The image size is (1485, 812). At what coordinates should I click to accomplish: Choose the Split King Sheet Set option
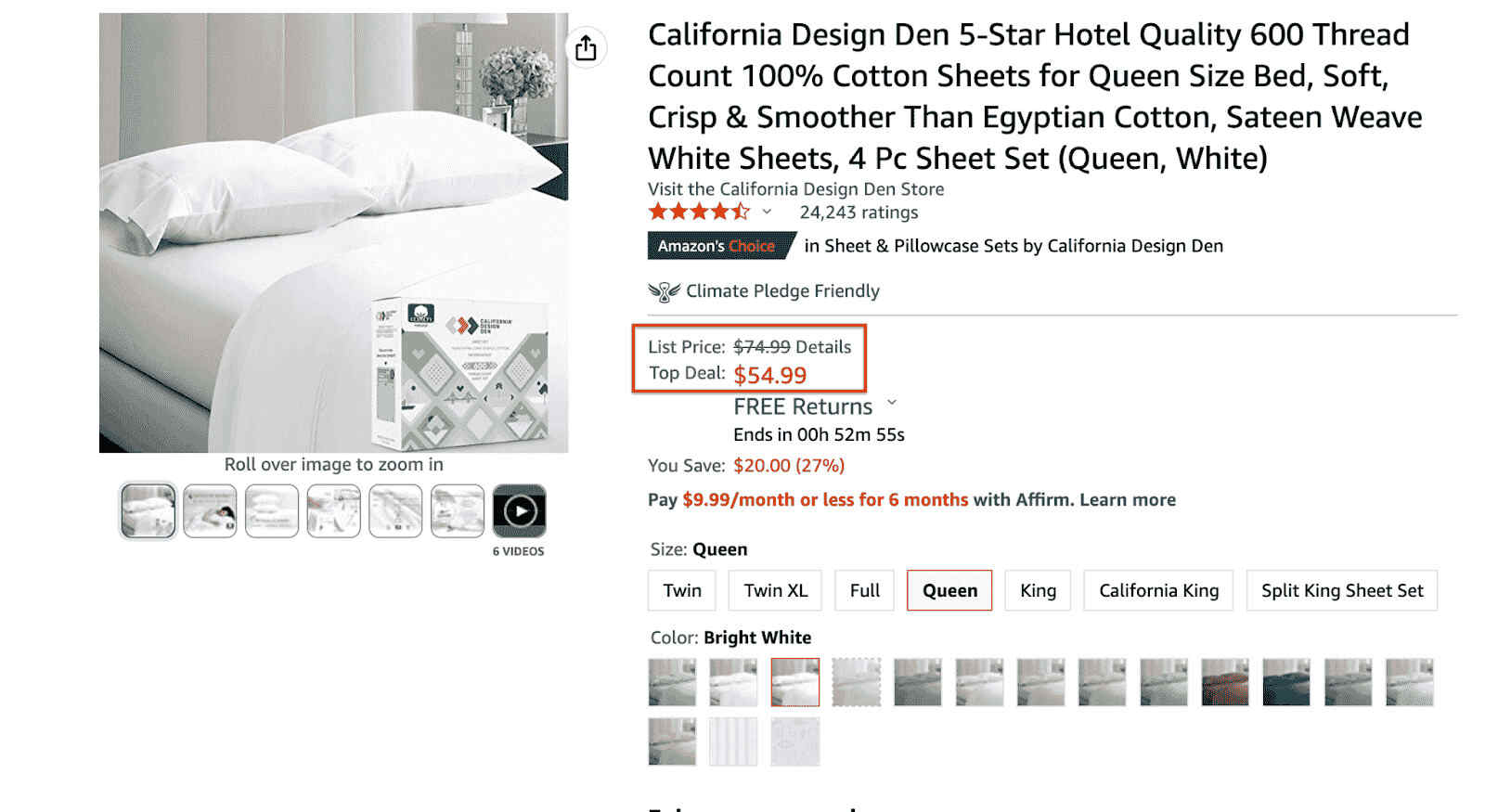1341,590
